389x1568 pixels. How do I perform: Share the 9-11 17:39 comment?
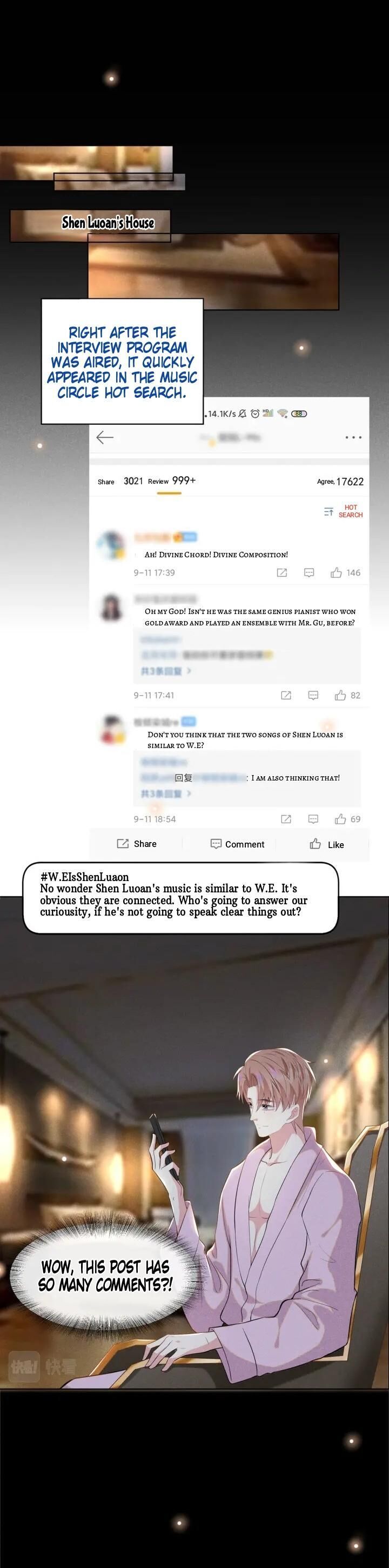282,573
